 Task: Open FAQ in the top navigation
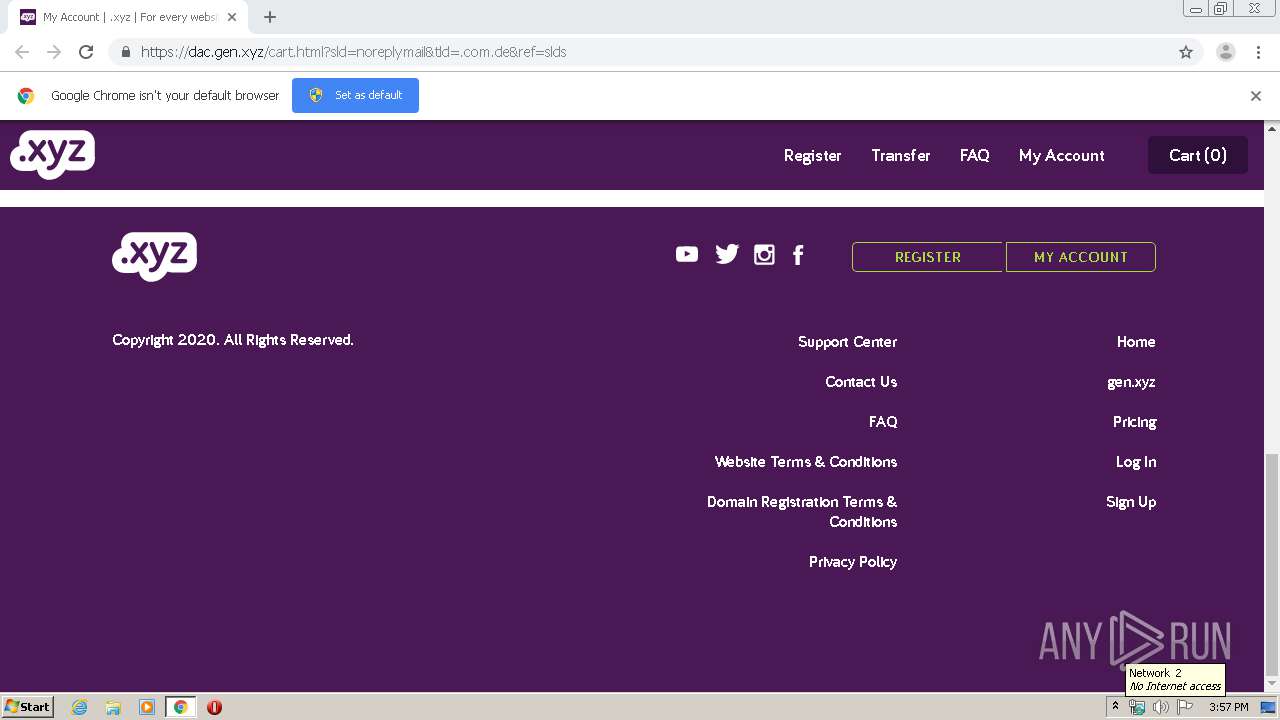pyautogui.click(x=974, y=155)
